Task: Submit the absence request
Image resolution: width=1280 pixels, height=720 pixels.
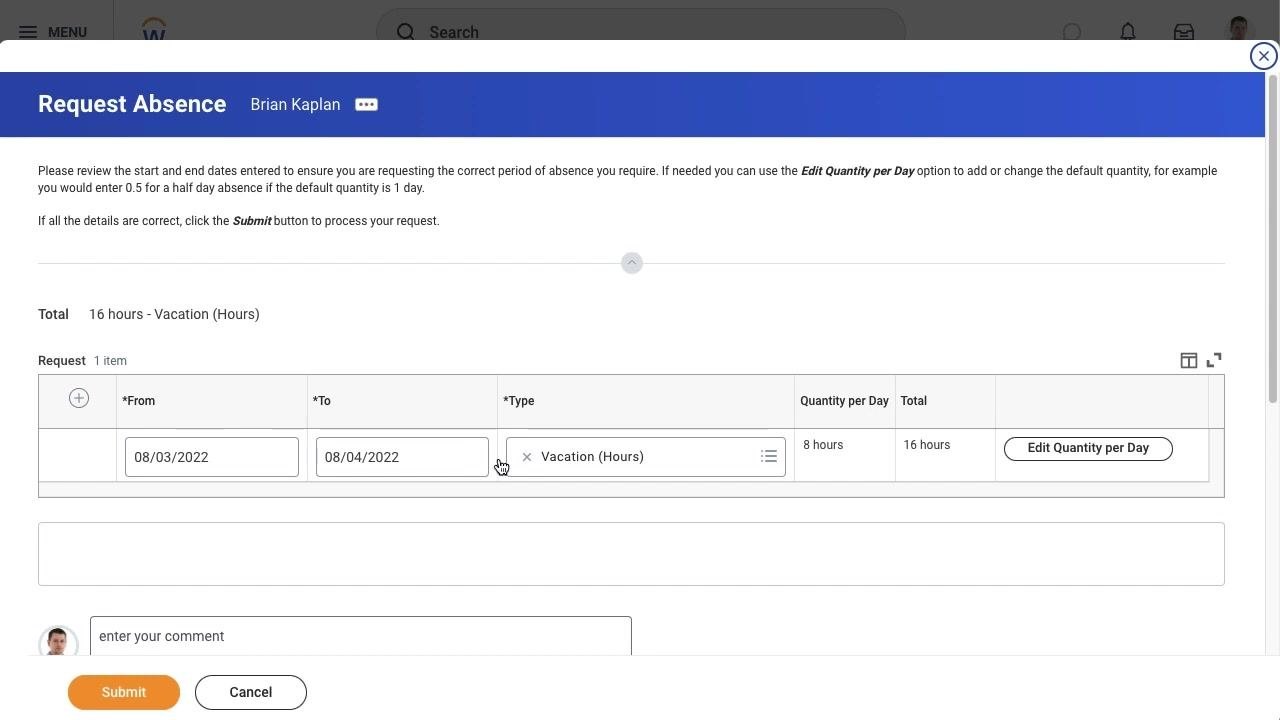Action: coord(124,692)
